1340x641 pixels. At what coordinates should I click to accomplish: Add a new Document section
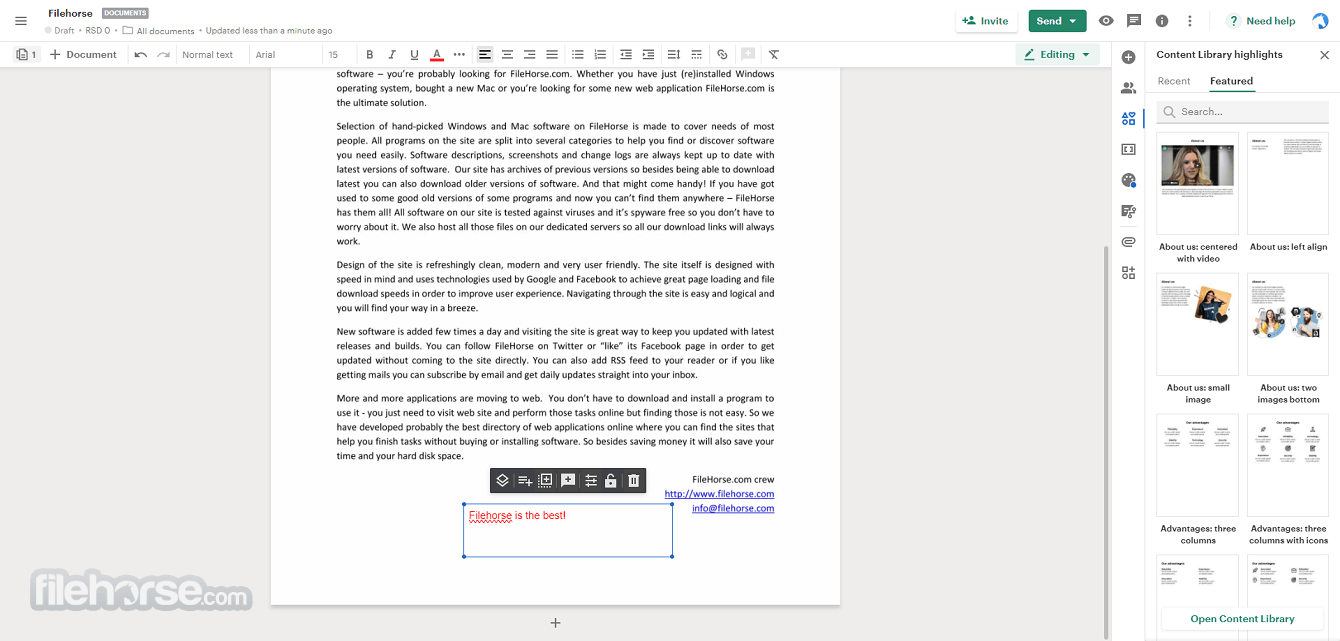83,55
